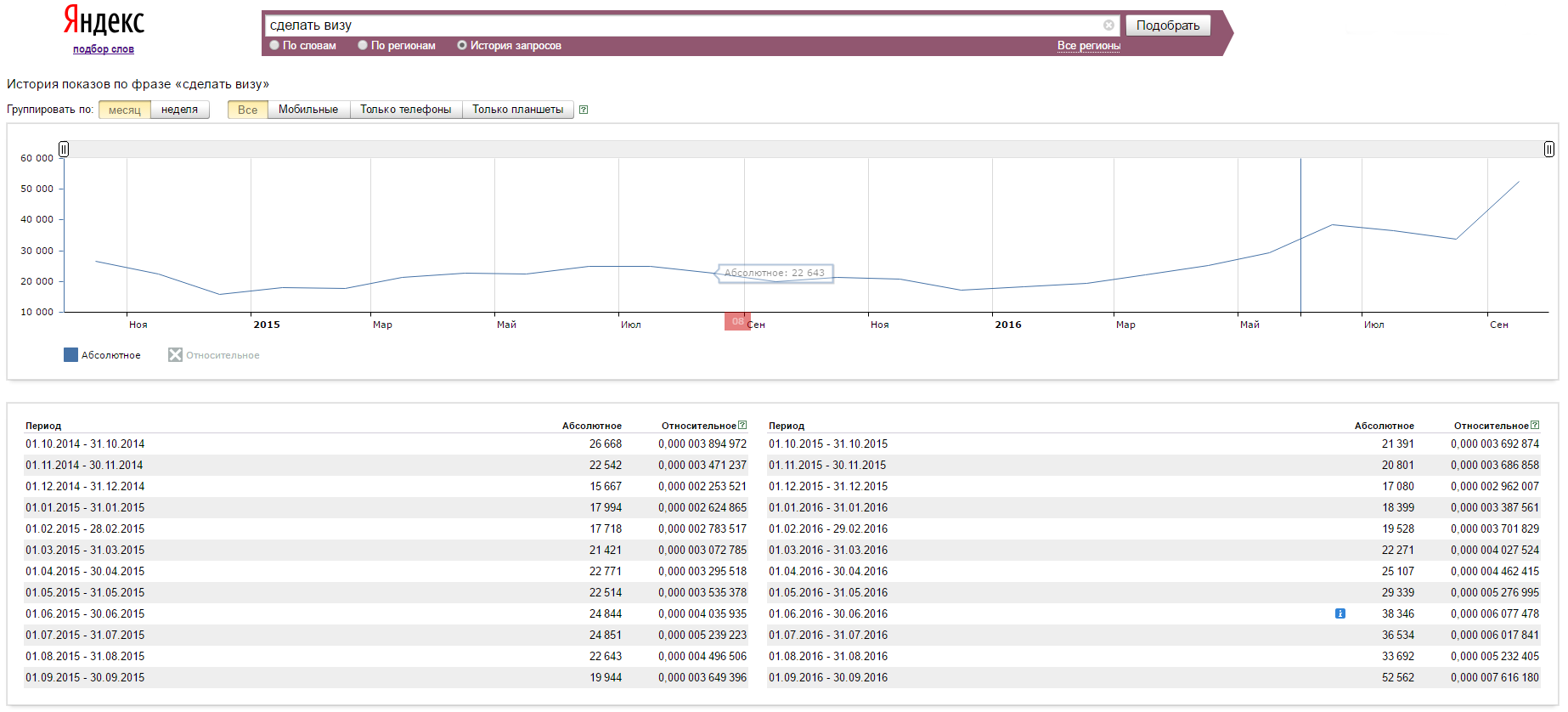Click relative value 0,000 007 616 180
Image resolution: width=1568 pixels, height=712 pixels.
(1495, 677)
